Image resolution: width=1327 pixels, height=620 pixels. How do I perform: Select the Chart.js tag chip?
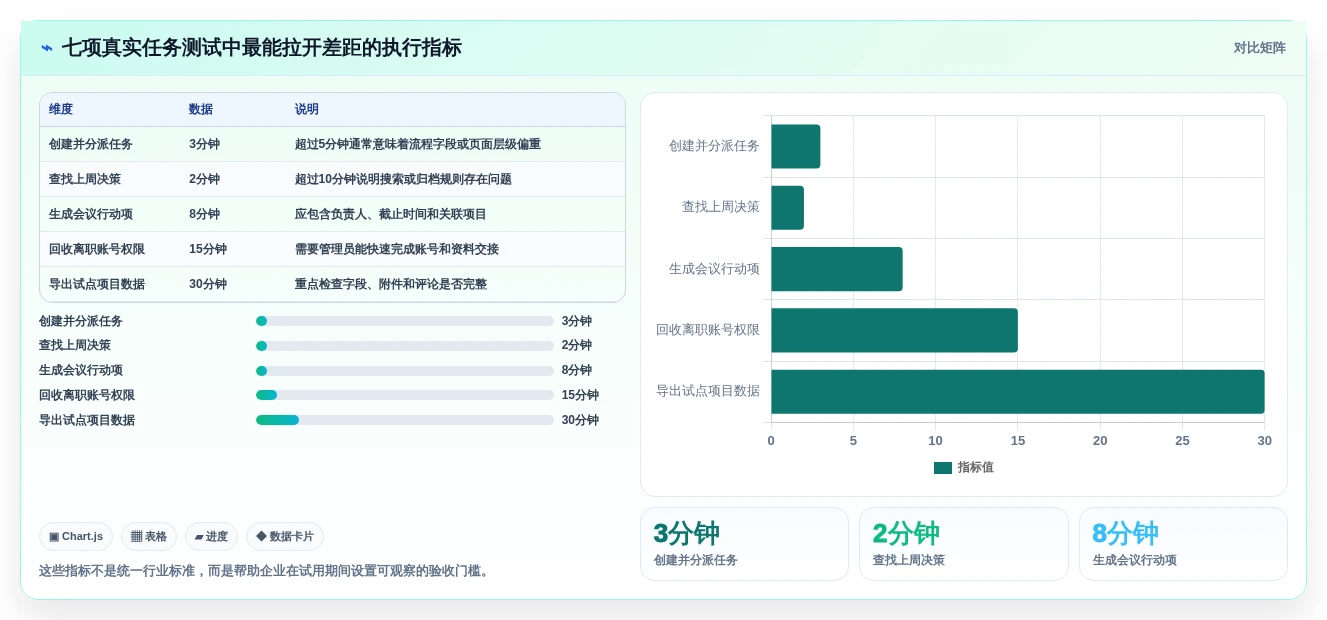76,537
